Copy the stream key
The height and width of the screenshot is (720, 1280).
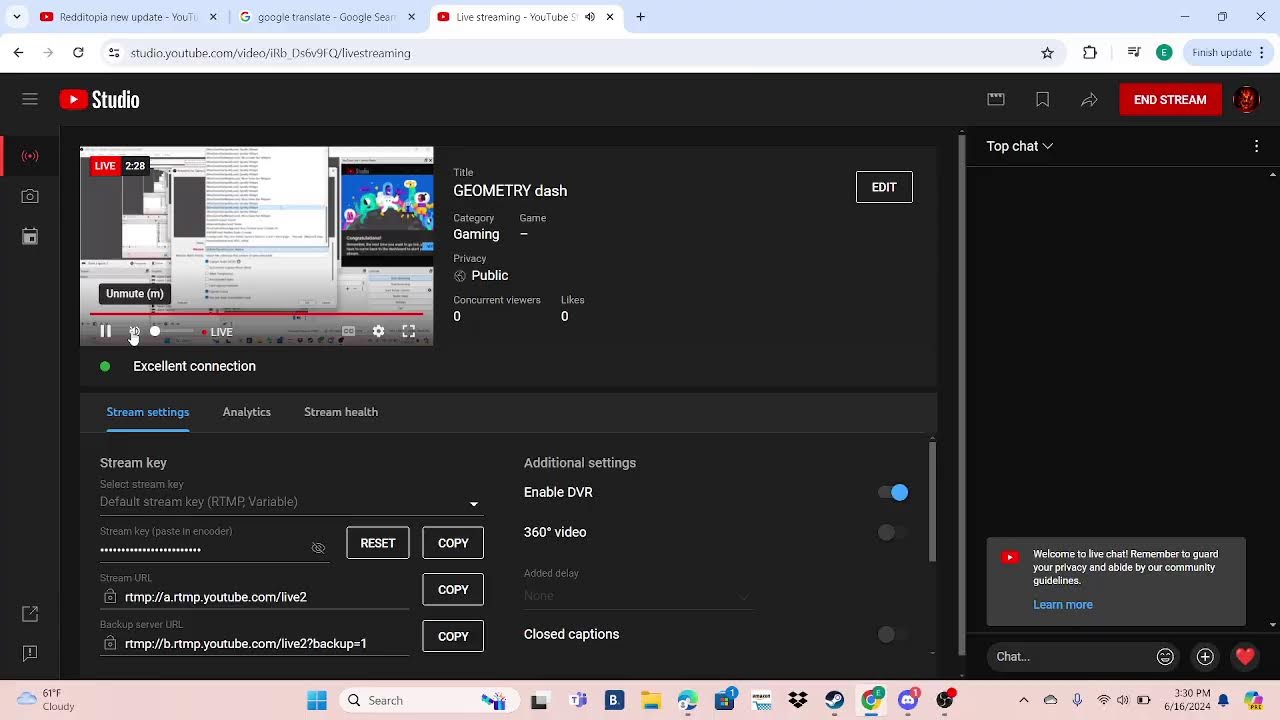(453, 543)
